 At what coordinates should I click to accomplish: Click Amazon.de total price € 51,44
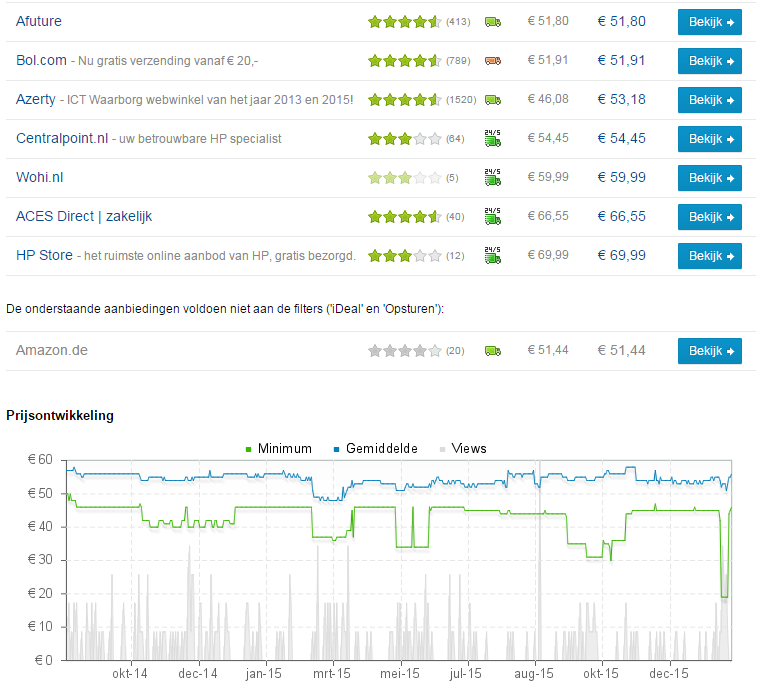pos(621,351)
